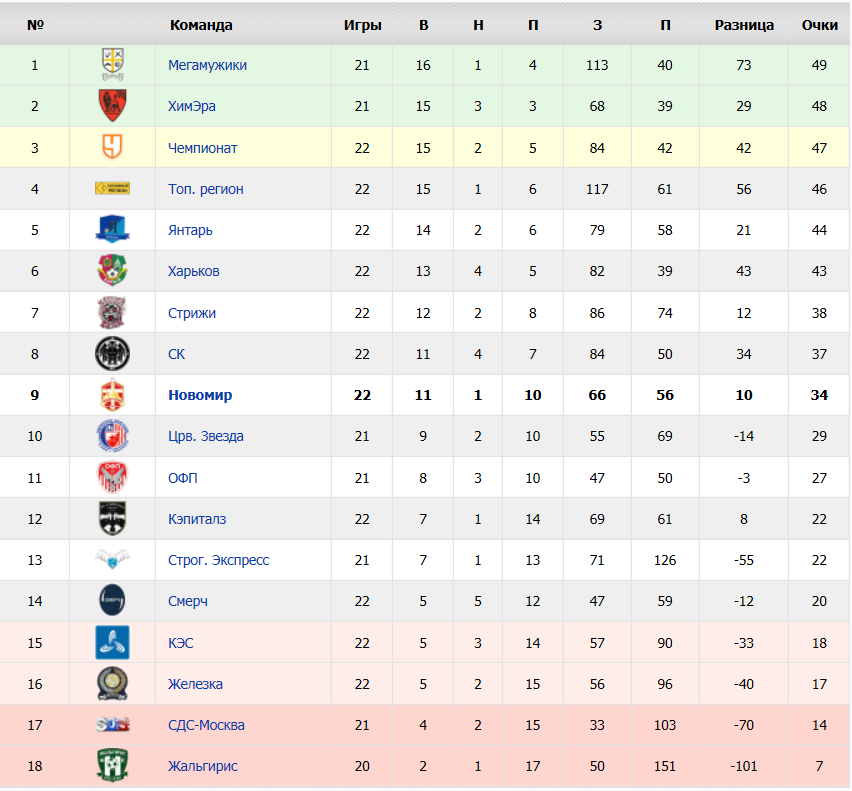
Task: Click the Смерч dark round logo
Action: [x=112, y=600]
